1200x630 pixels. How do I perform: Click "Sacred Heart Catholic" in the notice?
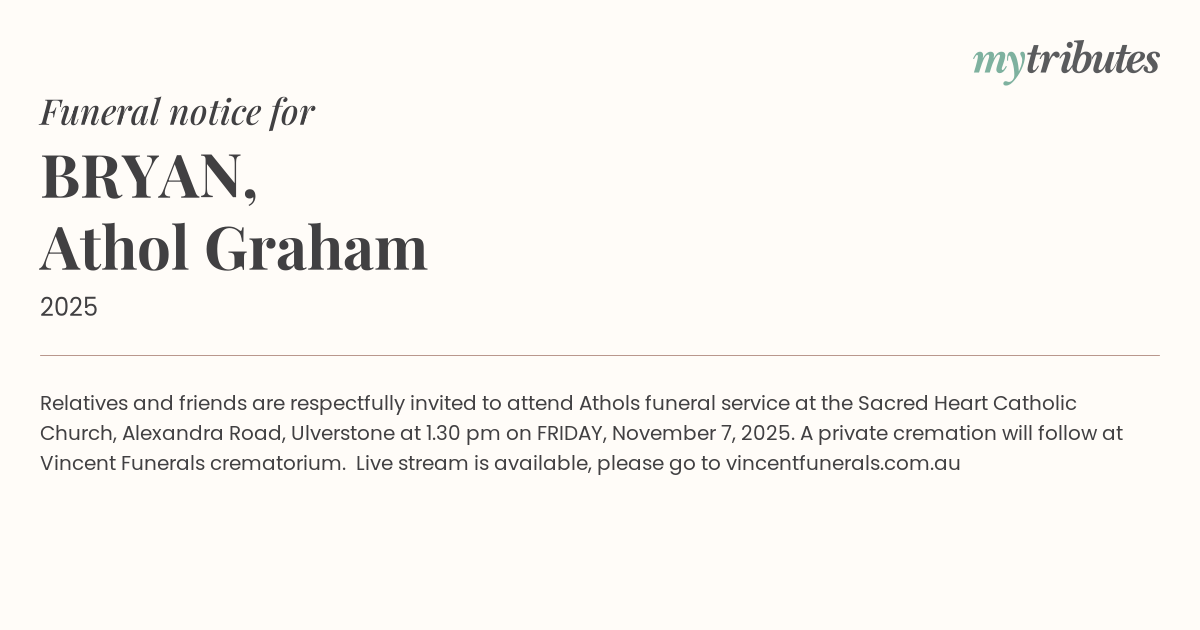(x=967, y=403)
